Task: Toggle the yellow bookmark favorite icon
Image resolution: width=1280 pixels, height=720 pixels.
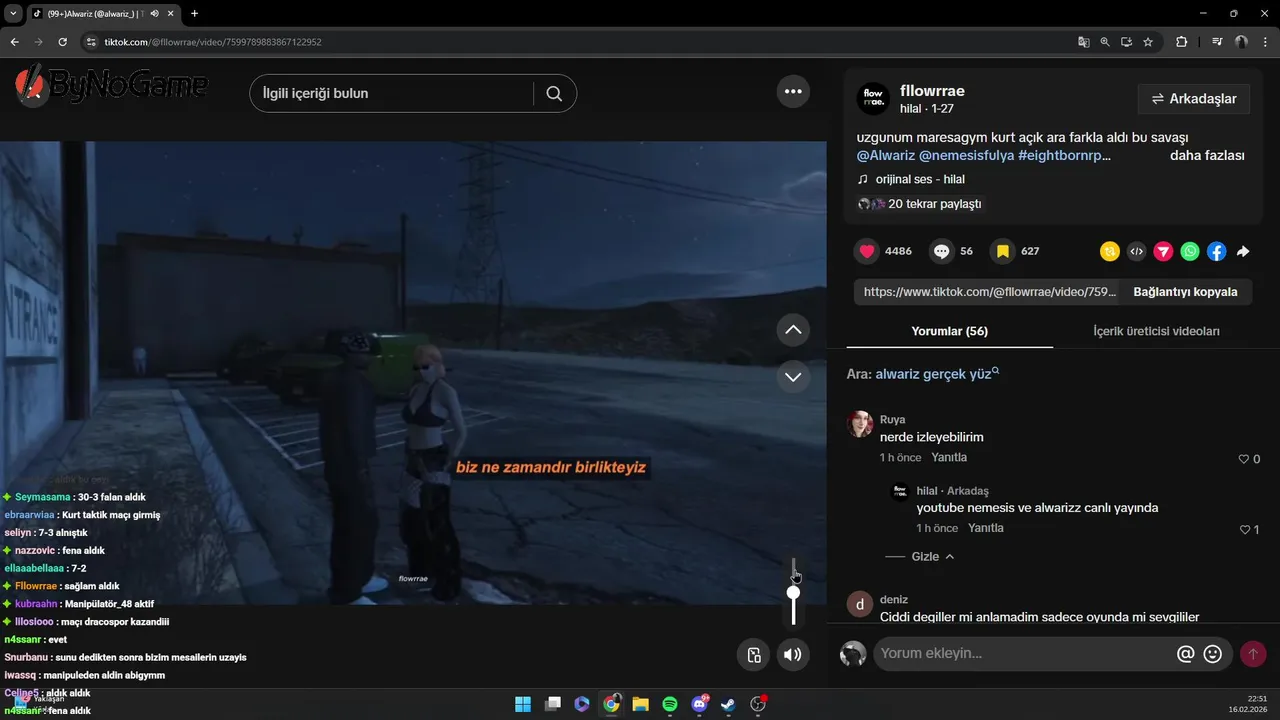Action: (x=1003, y=251)
